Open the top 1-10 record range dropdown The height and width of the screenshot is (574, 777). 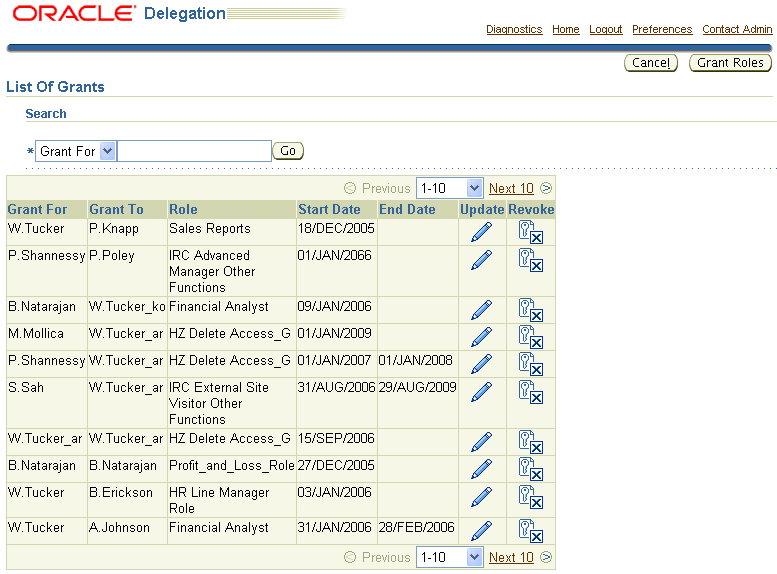coord(449,188)
